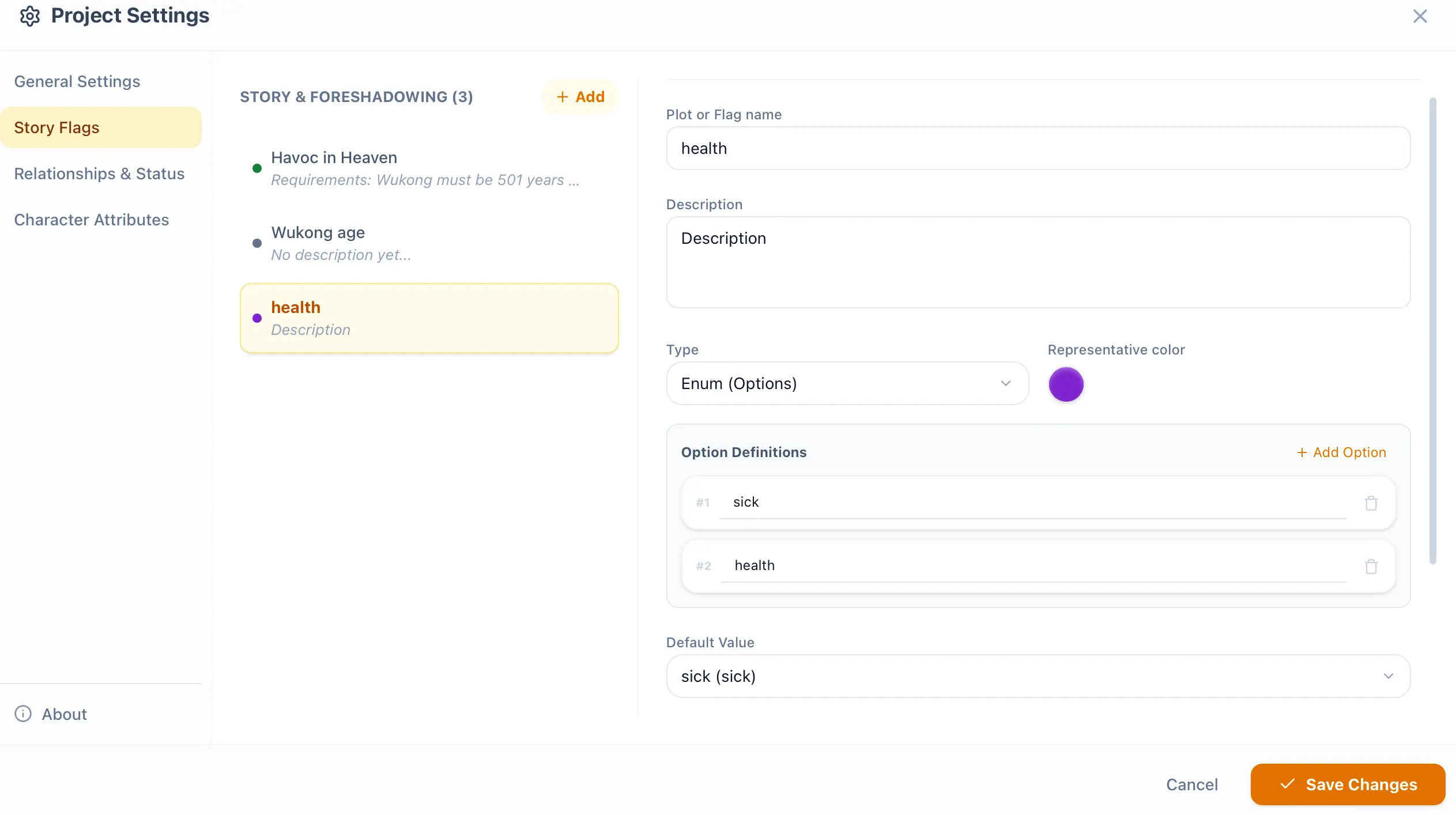Click the Requirements: Wukong must be 501 years text

(425, 180)
